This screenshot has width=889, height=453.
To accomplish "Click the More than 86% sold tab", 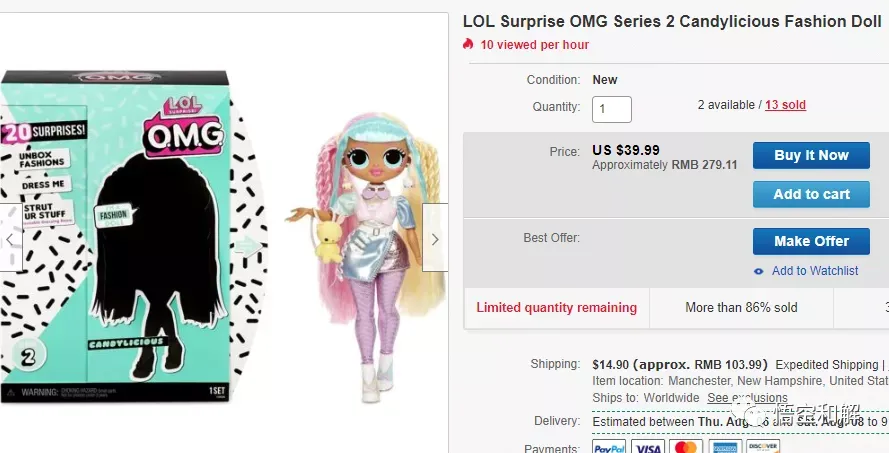I will tap(741, 308).
